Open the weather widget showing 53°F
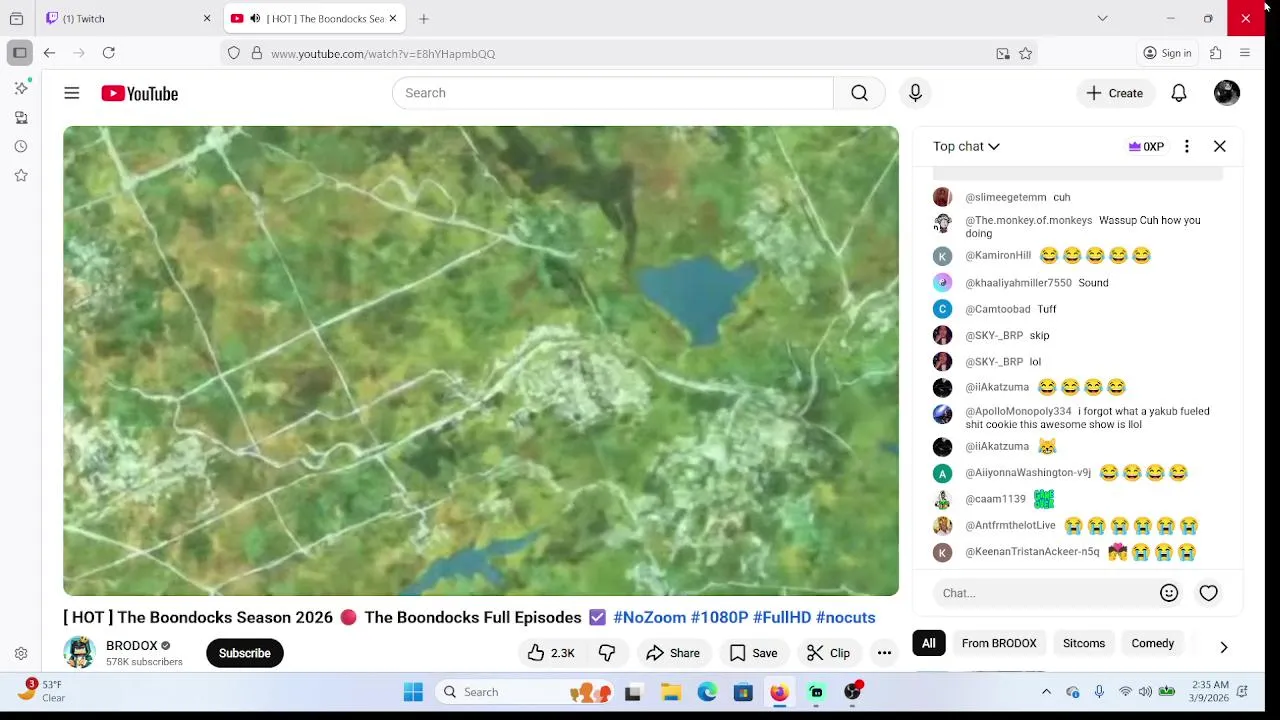 point(42,691)
